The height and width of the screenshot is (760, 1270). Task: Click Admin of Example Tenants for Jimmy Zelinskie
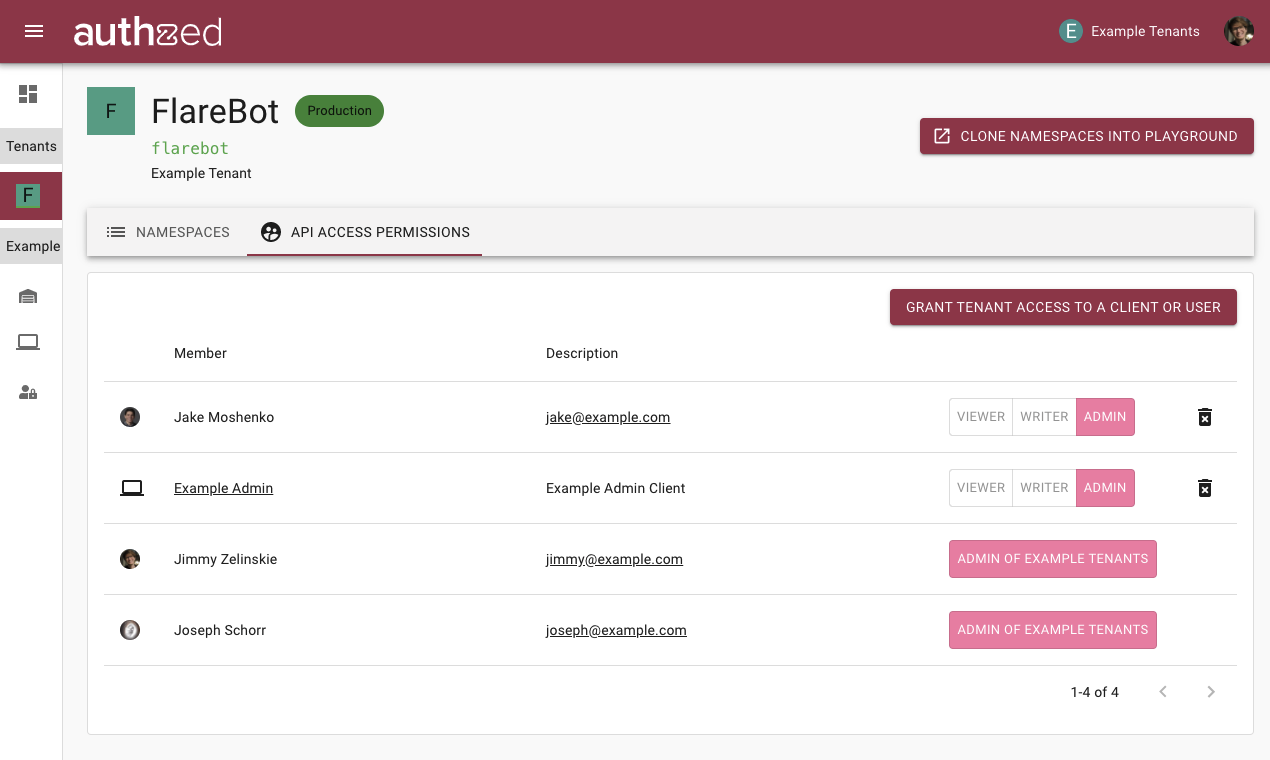click(x=1053, y=559)
